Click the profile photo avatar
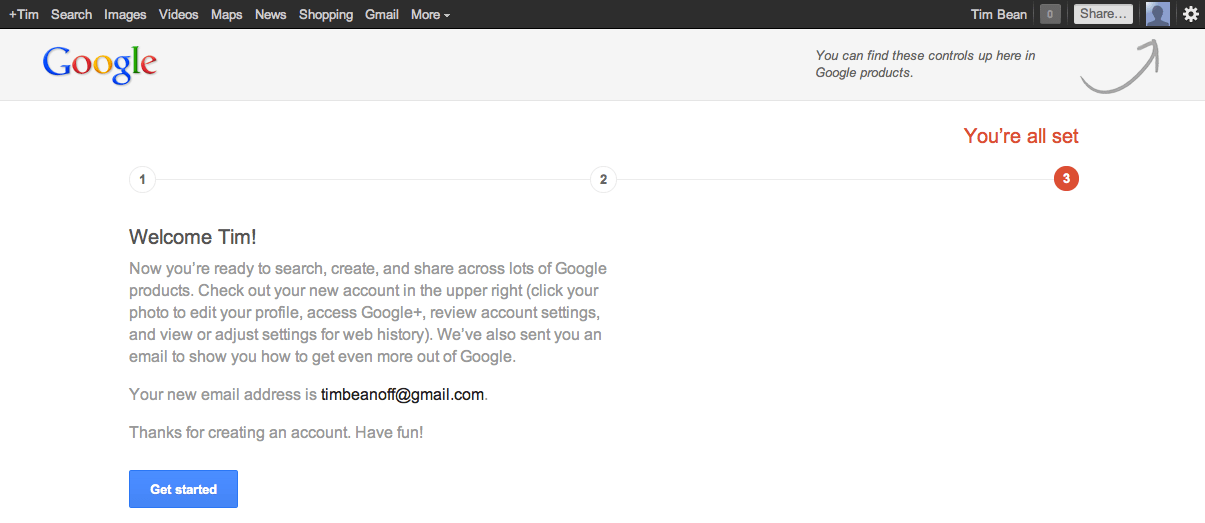 [1158, 14]
